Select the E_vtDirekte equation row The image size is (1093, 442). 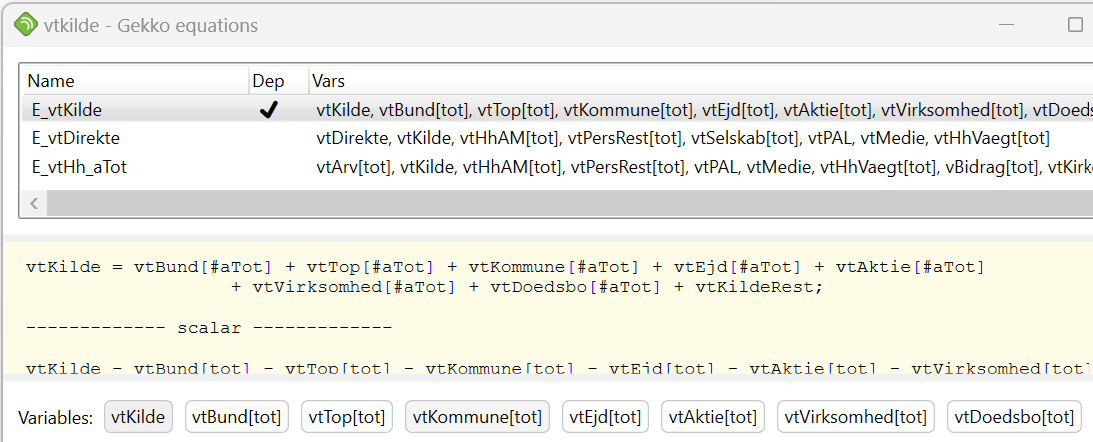pyautogui.click(x=76, y=139)
